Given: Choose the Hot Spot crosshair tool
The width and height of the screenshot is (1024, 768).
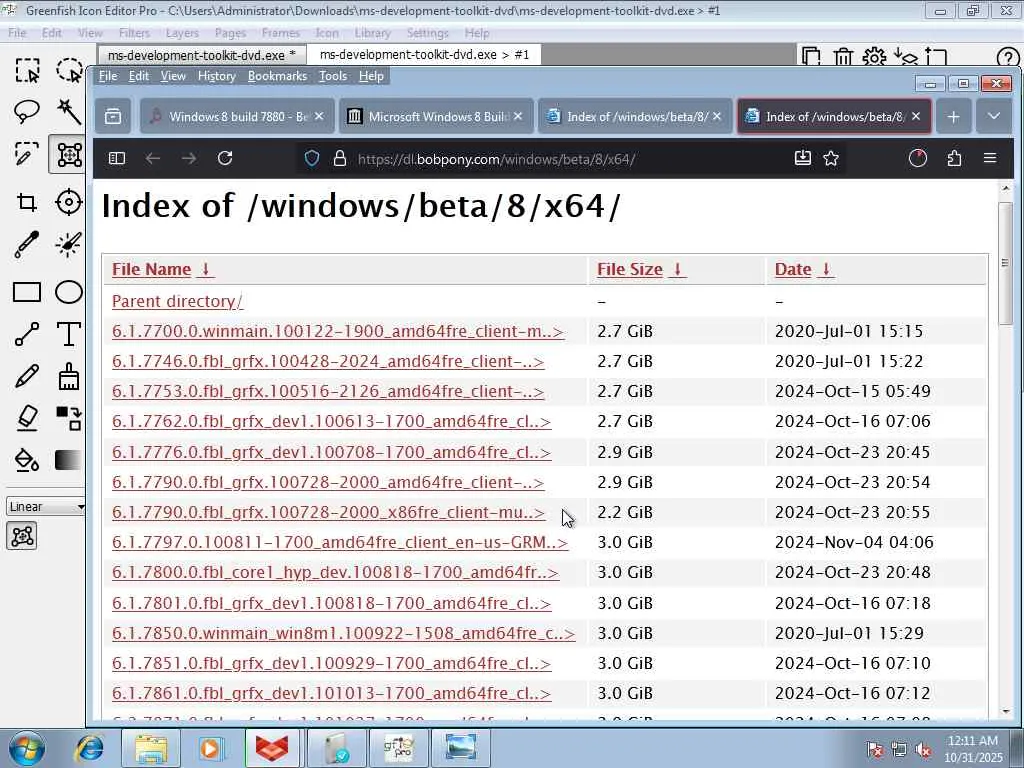Looking at the screenshot, I should click(69, 202).
